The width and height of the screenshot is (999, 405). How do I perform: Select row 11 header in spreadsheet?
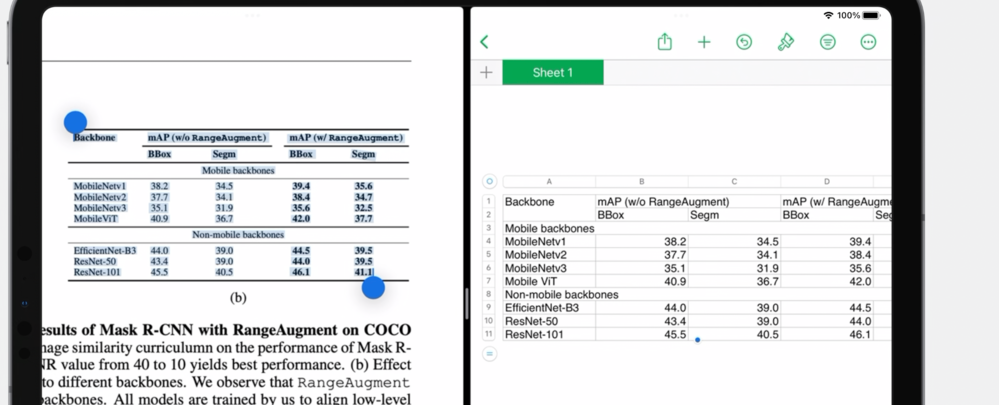point(489,334)
